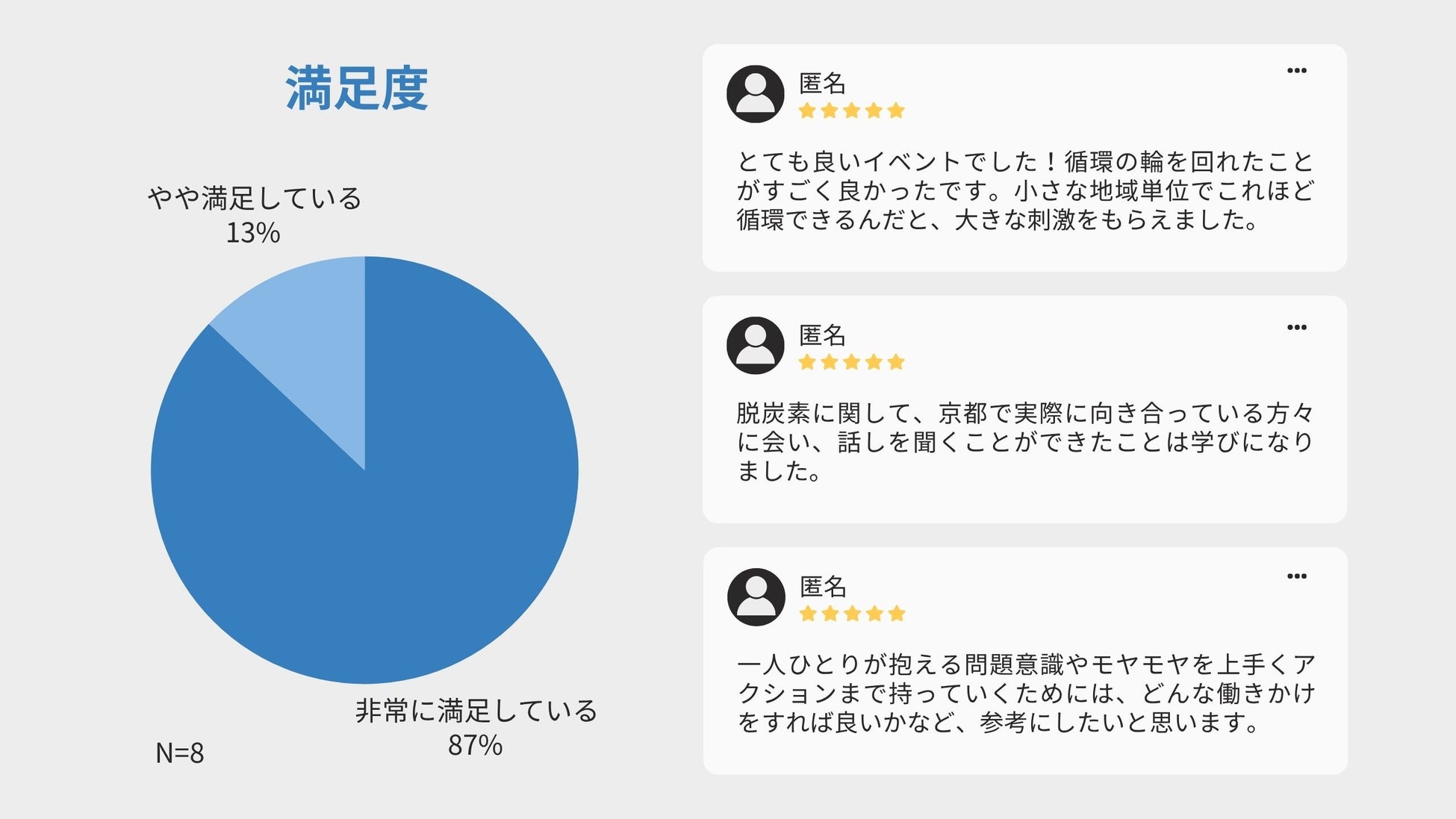Image resolution: width=1456 pixels, height=819 pixels.
Task: Click the first review's five-star rating
Action: [x=851, y=111]
